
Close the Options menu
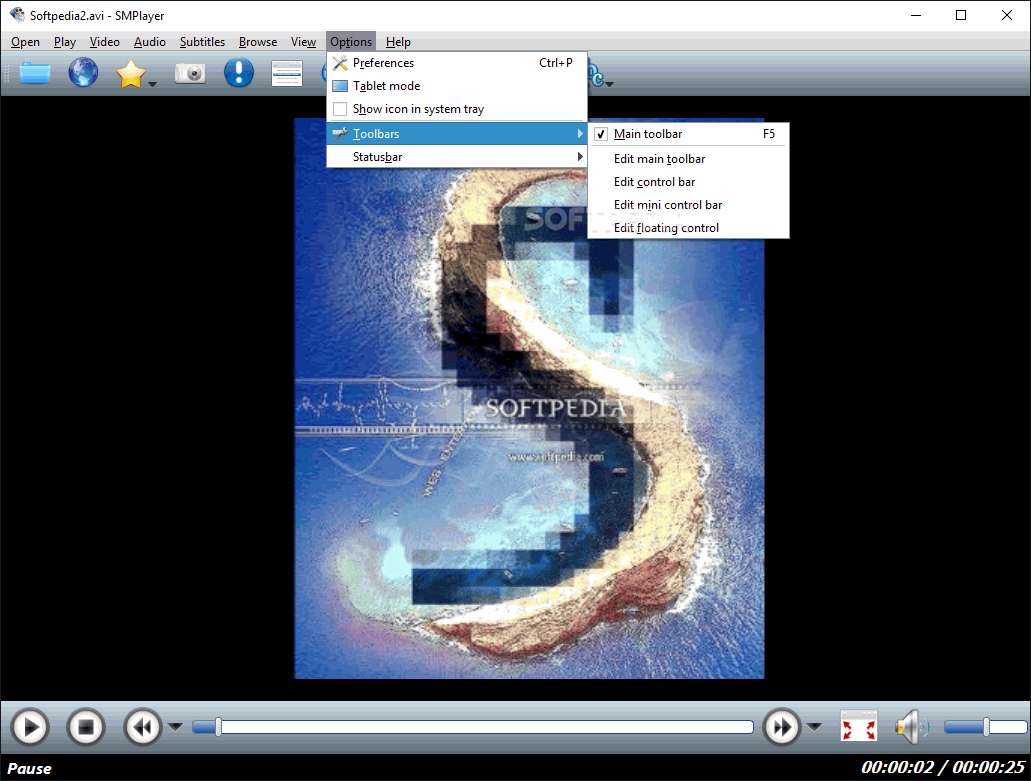pos(350,41)
